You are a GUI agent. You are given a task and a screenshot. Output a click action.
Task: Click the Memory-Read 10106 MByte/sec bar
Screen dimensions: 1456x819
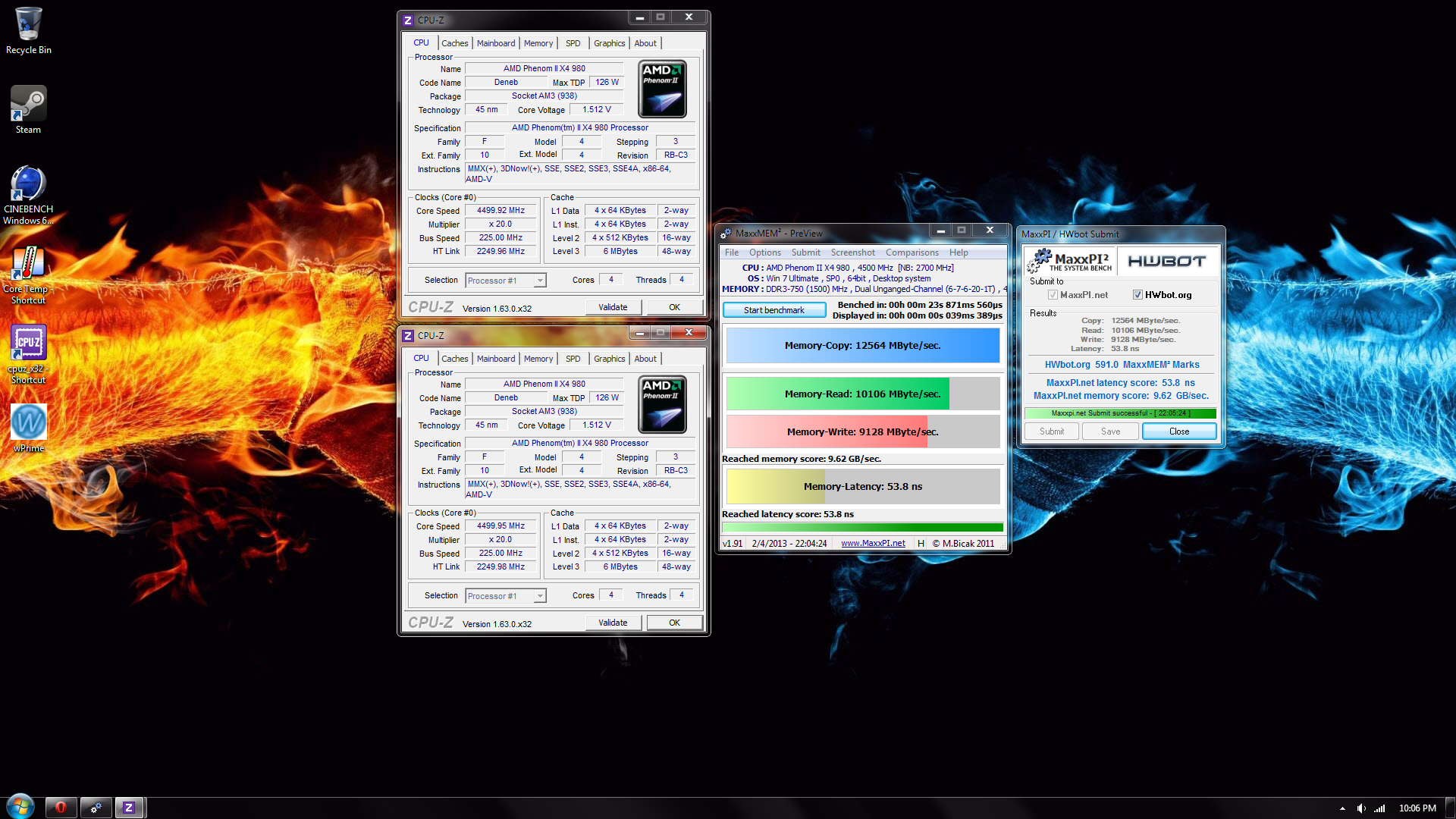pyautogui.click(x=863, y=394)
